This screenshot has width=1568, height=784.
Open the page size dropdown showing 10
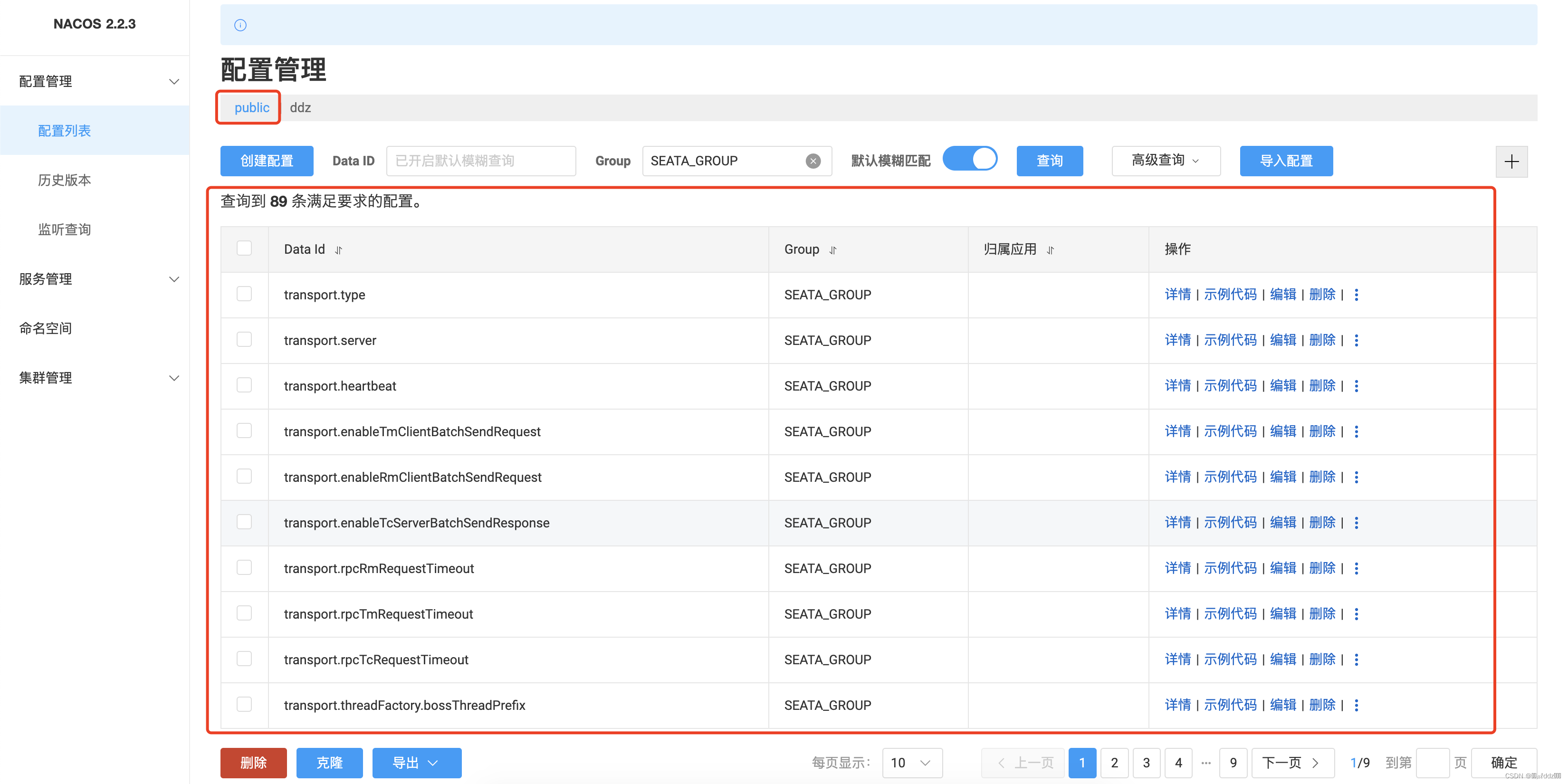pyautogui.click(x=911, y=763)
